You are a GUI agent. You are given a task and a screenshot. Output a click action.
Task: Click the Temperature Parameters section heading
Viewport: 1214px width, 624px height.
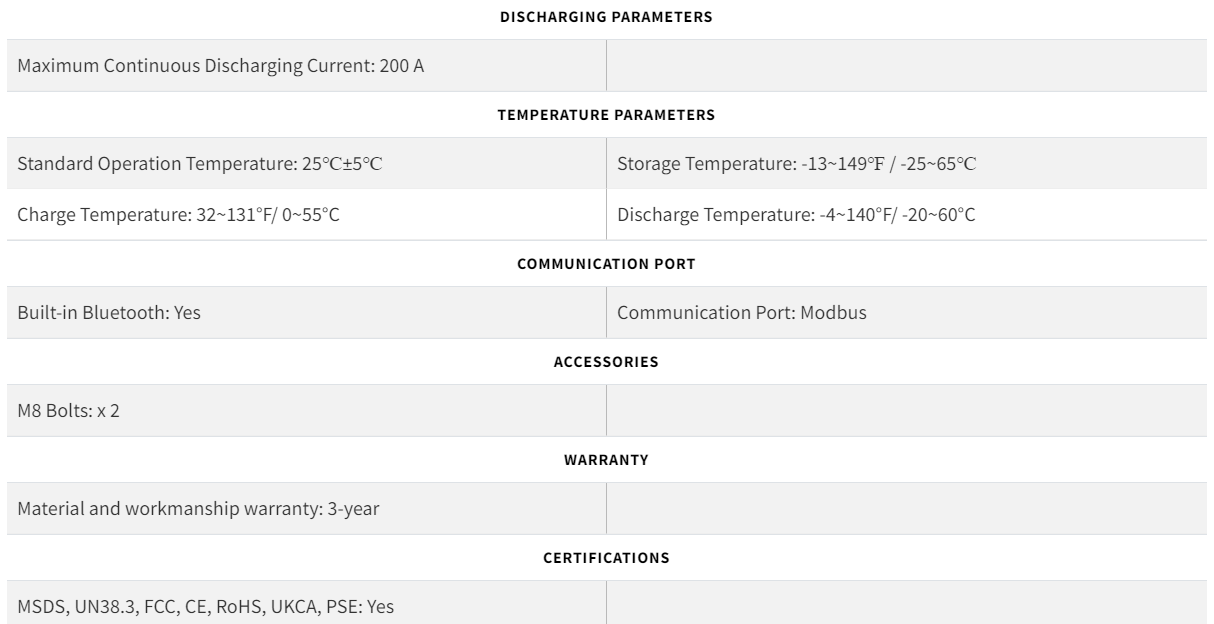(606, 115)
